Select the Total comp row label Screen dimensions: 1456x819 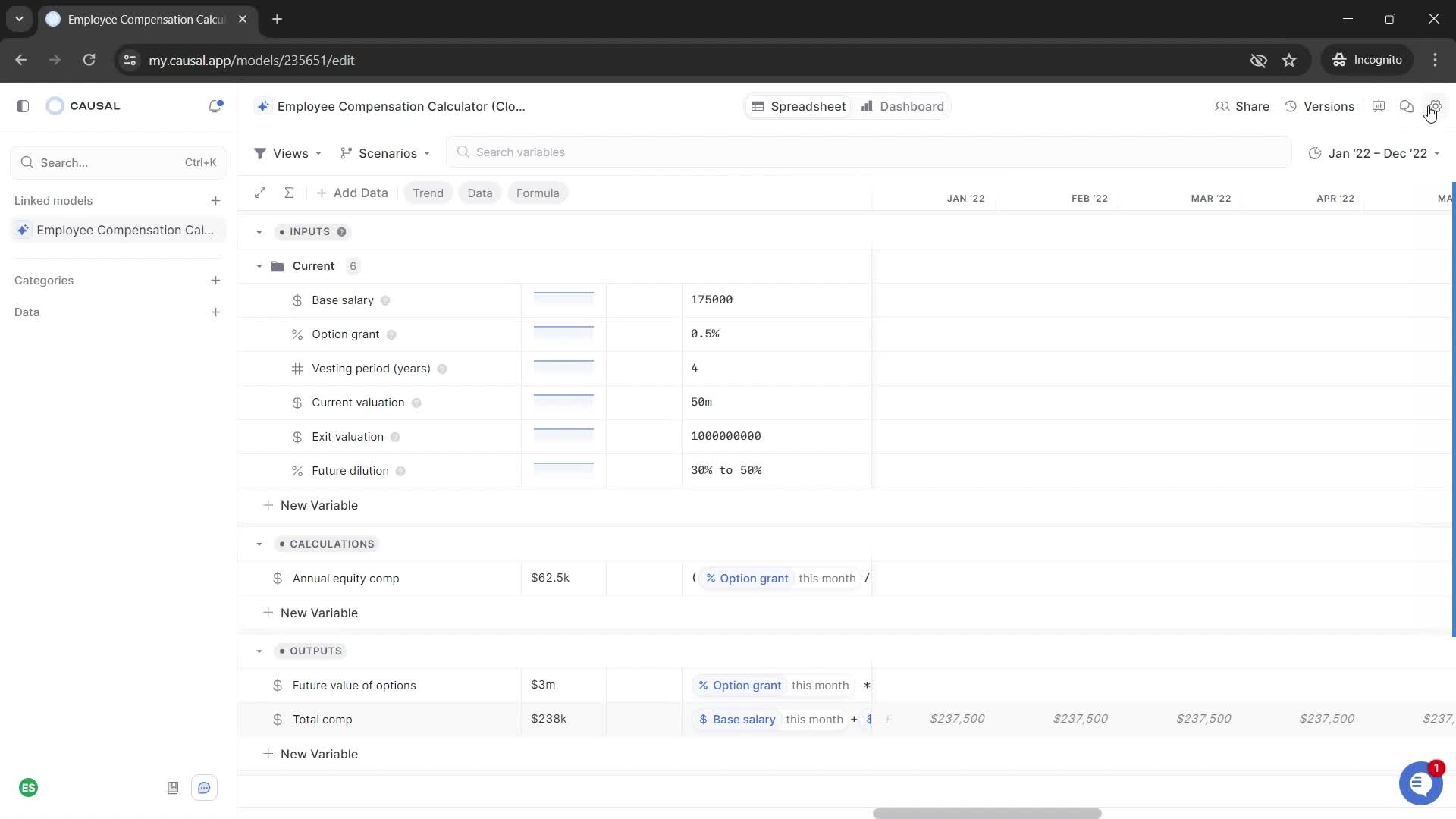[322, 720]
